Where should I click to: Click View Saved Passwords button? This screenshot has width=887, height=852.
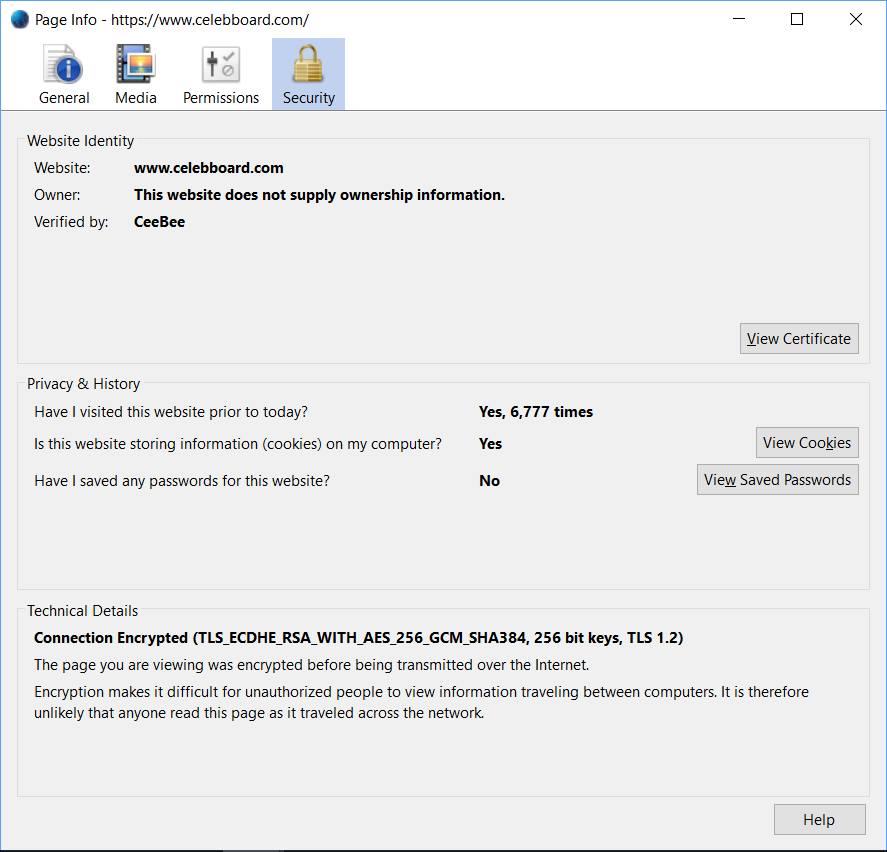[777, 480]
